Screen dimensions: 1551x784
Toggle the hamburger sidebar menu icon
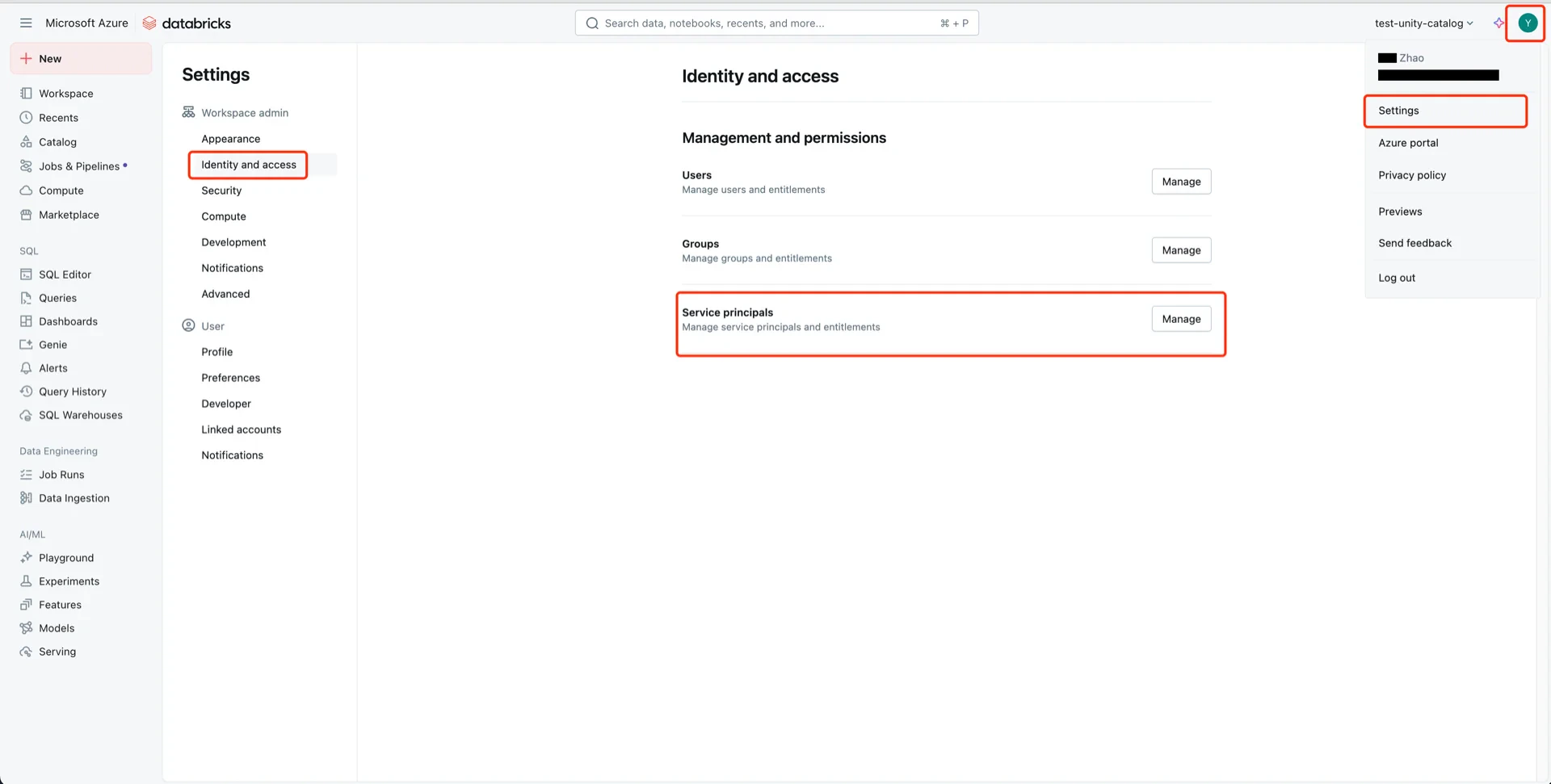pos(26,23)
